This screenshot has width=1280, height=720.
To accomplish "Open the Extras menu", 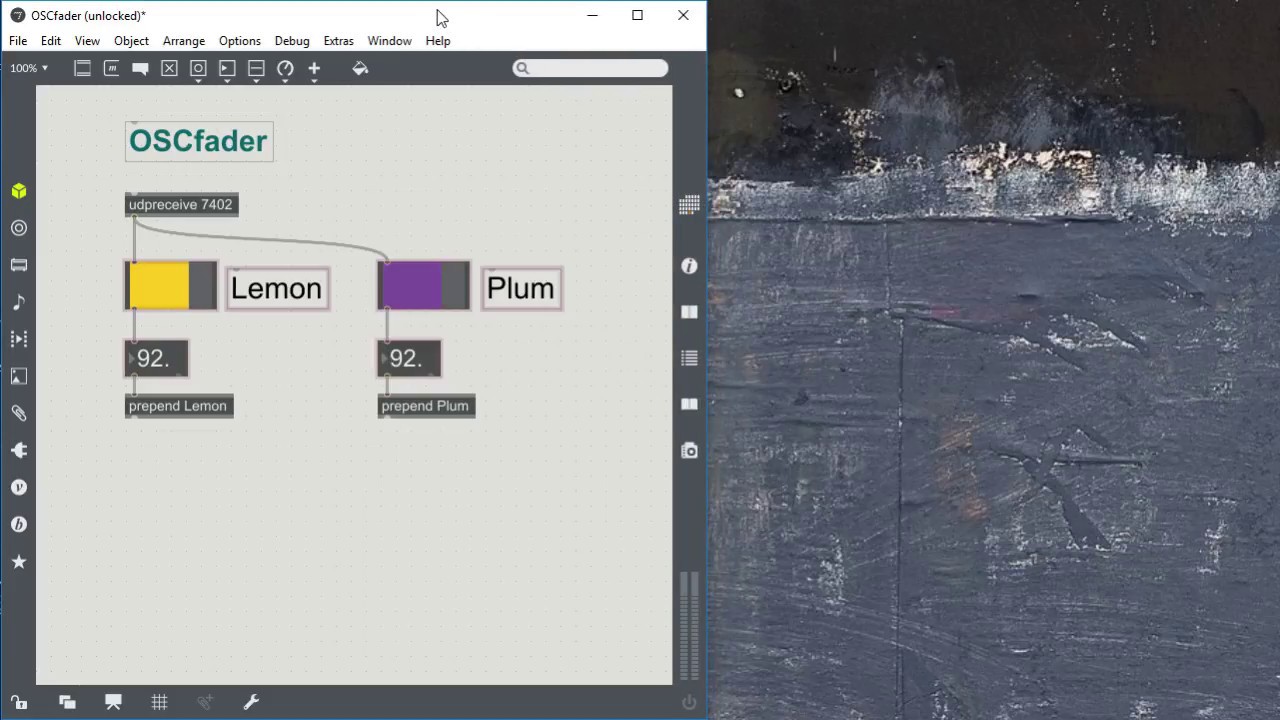I will (338, 41).
